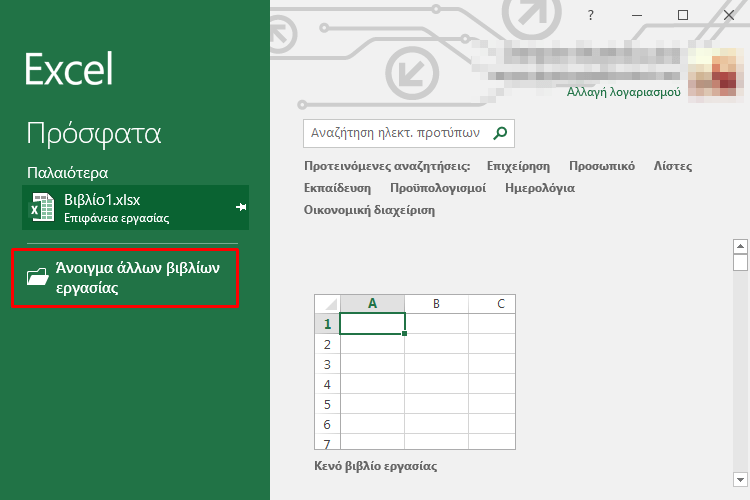Click the search magnifier icon
This screenshot has height=500, width=750.
tap(500, 133)
